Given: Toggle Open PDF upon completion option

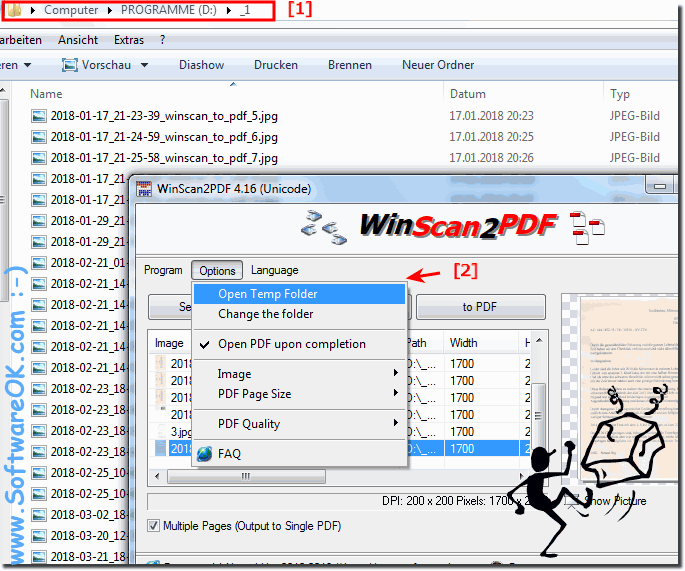Looking at the screenshot, I should 299,344.
